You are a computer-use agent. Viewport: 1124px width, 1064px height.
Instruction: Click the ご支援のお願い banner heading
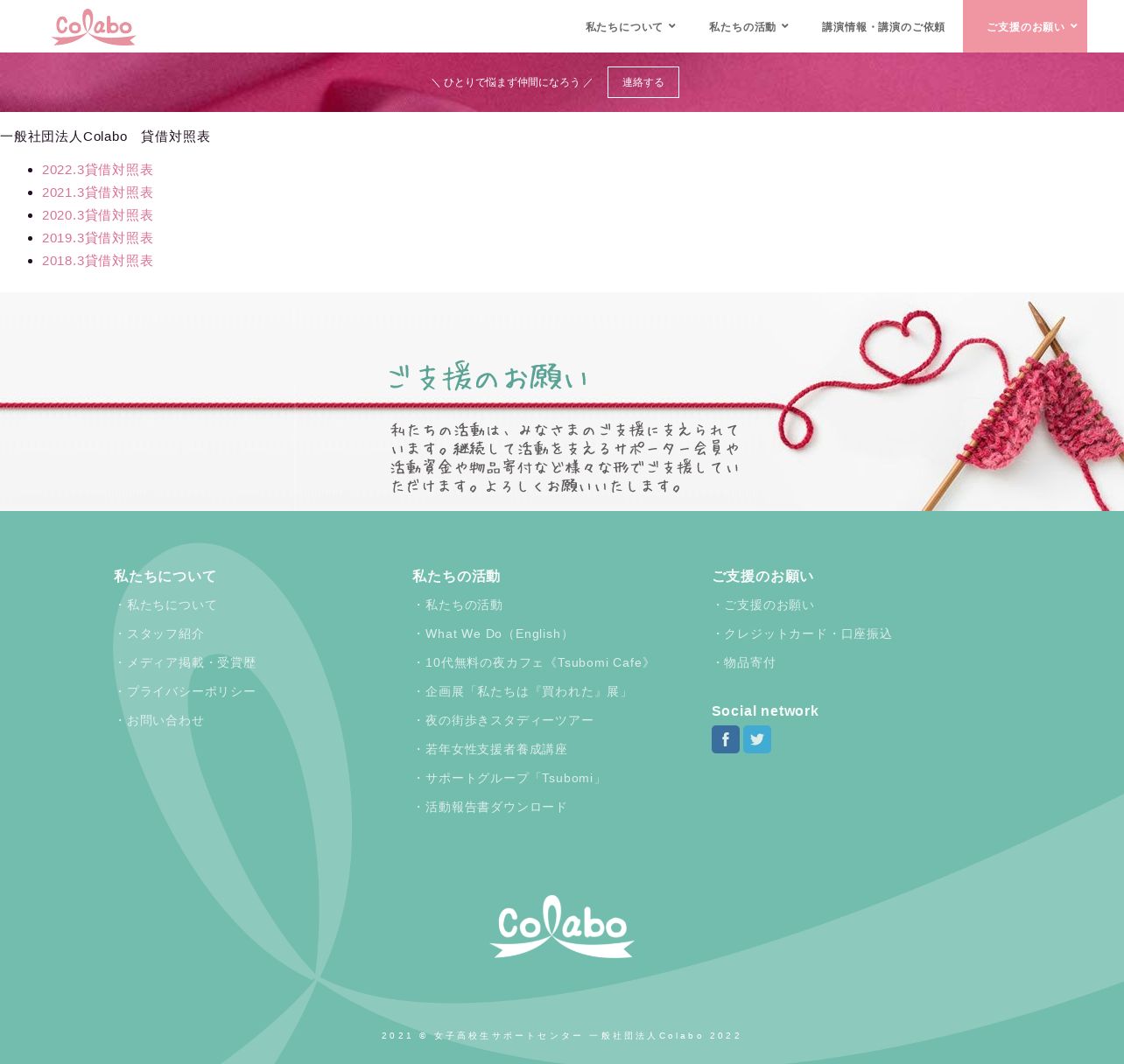(x=488, y=377)
